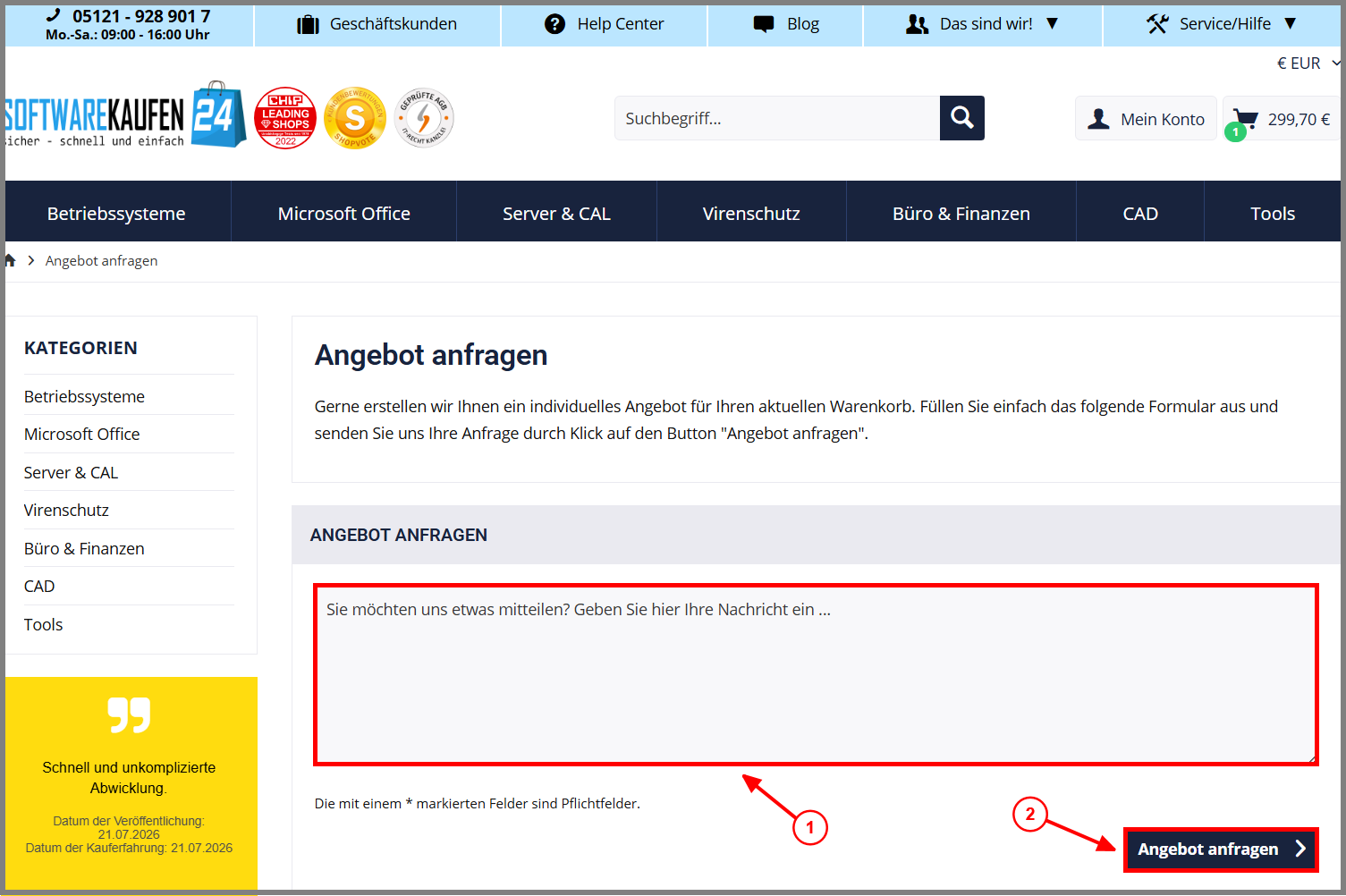Open Server & CAL in navigation bar
This screenshot has height=896, width=1346.
[x=556, y=214]
